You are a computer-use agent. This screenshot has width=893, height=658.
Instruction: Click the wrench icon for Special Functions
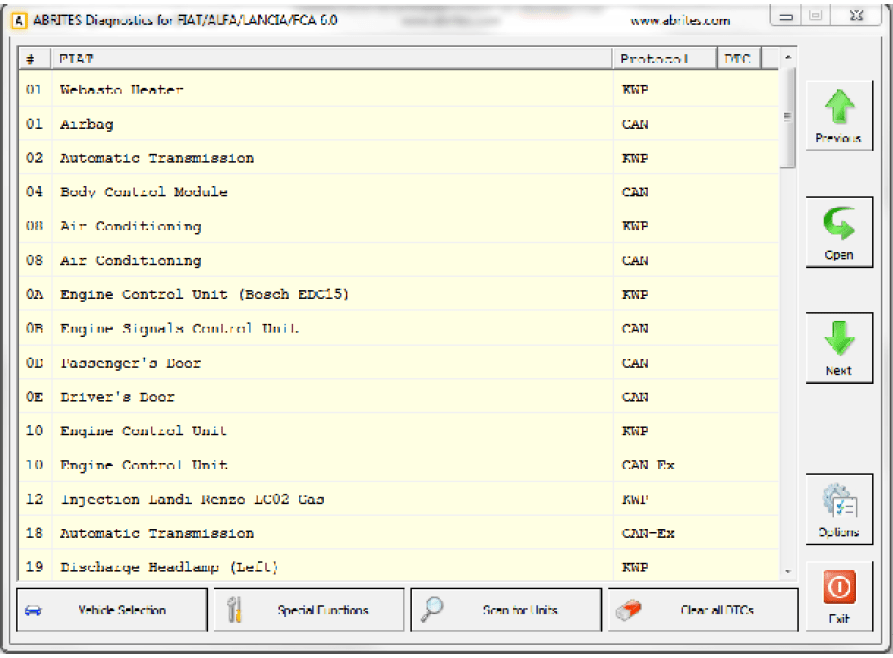point(235,610)
